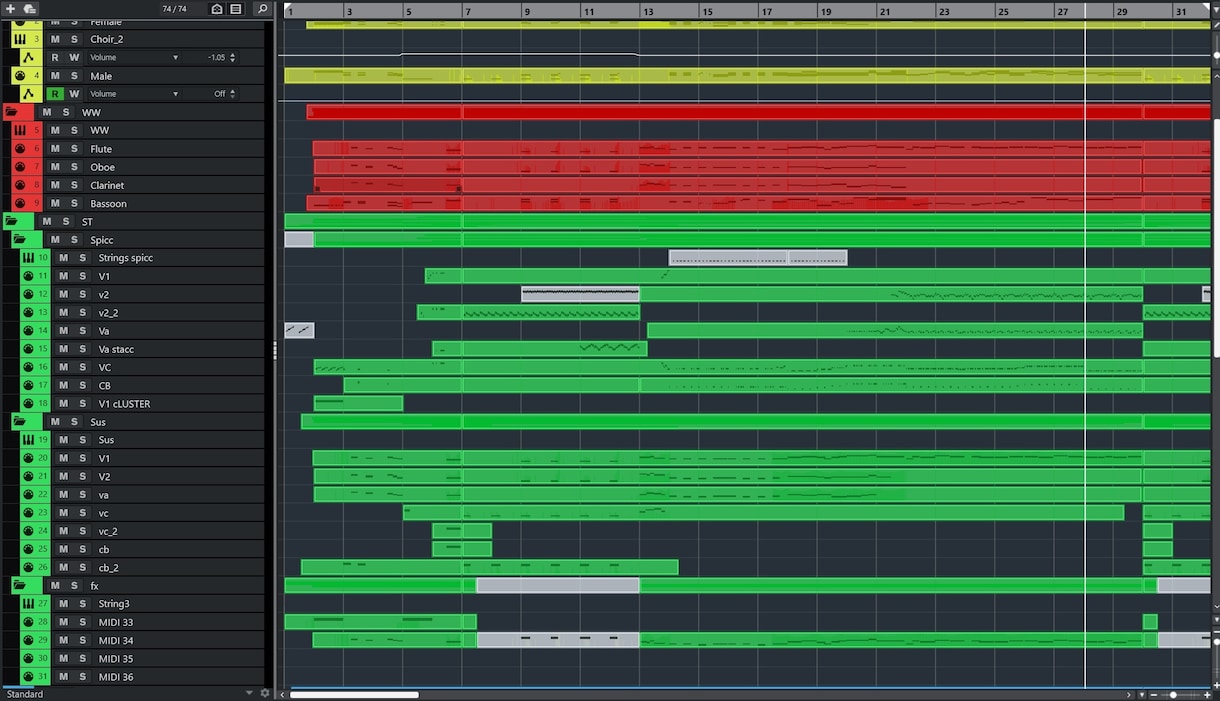1220x701 pixels.
Task: Click the Male volume Off value stepper
Action: (233, 94)
